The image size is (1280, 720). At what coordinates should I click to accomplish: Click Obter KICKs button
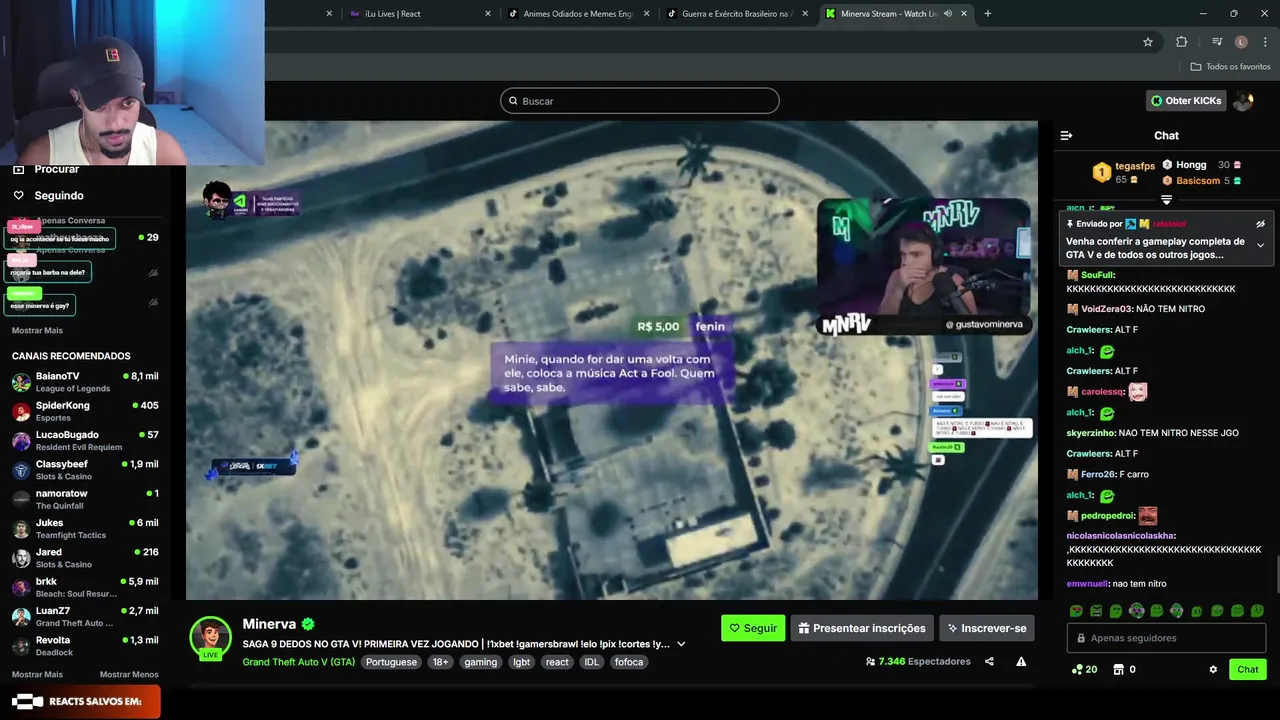1186,100
